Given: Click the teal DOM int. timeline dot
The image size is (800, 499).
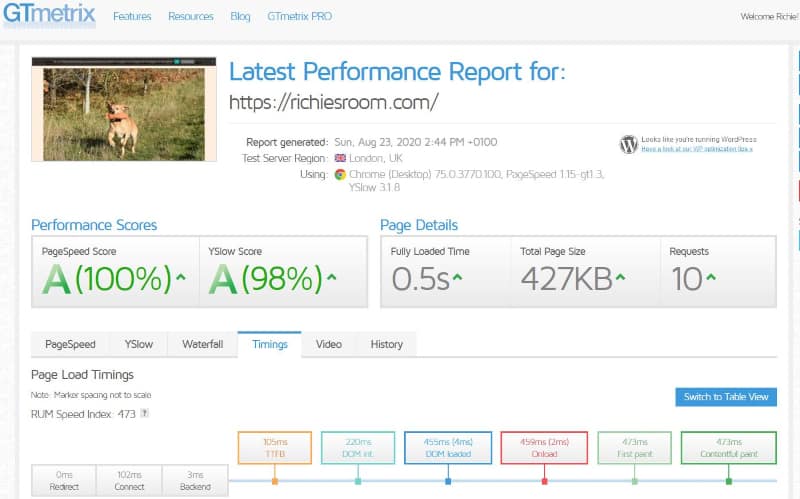Looking at the screenshot, I should tap(358, 481).
